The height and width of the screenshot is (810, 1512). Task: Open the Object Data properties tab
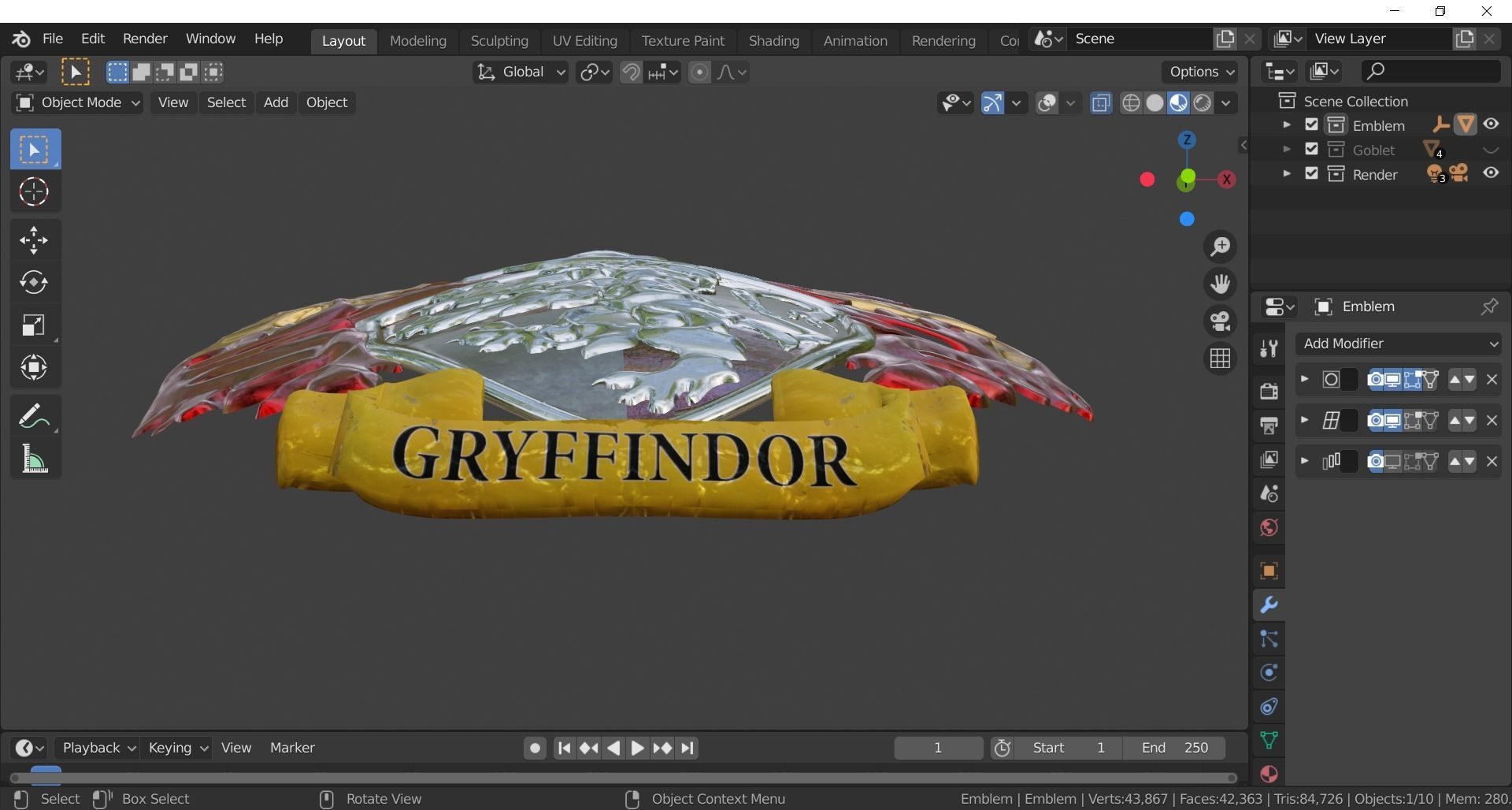click(1268, 740)
